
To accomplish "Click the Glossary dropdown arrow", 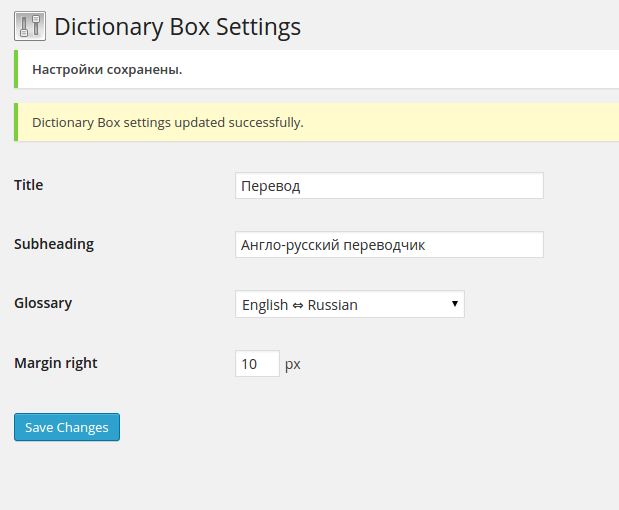I will click(x=454, y=303).
